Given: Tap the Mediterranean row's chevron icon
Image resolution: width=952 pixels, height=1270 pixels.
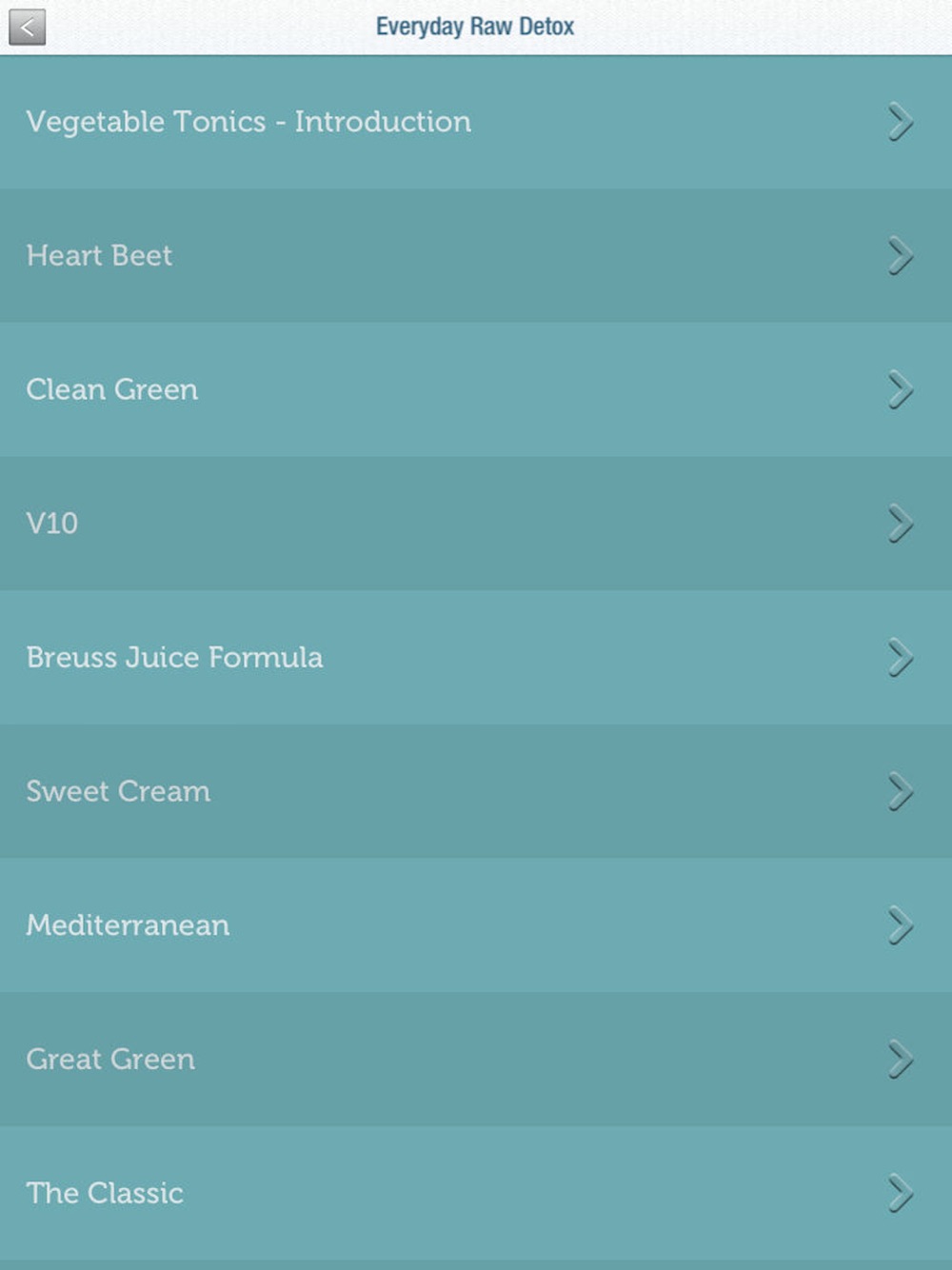Looking at the screenshot, I should [901, 925].
